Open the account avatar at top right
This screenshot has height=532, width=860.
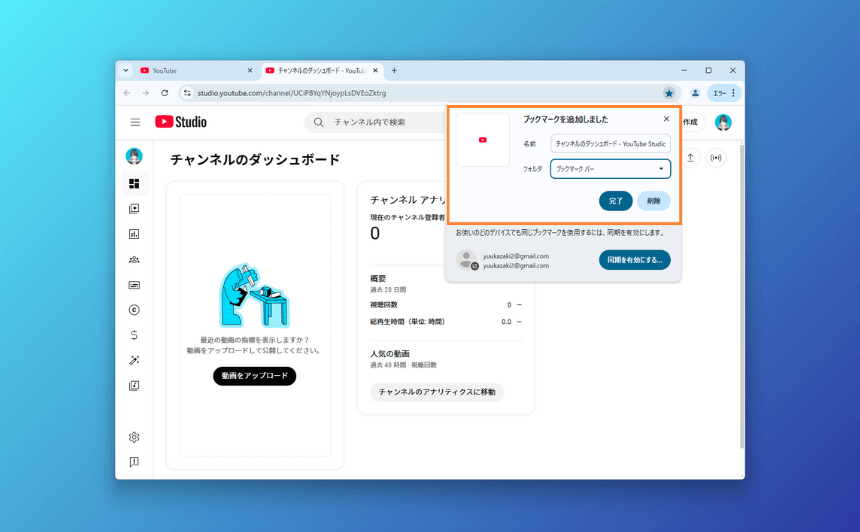(723, 122)
